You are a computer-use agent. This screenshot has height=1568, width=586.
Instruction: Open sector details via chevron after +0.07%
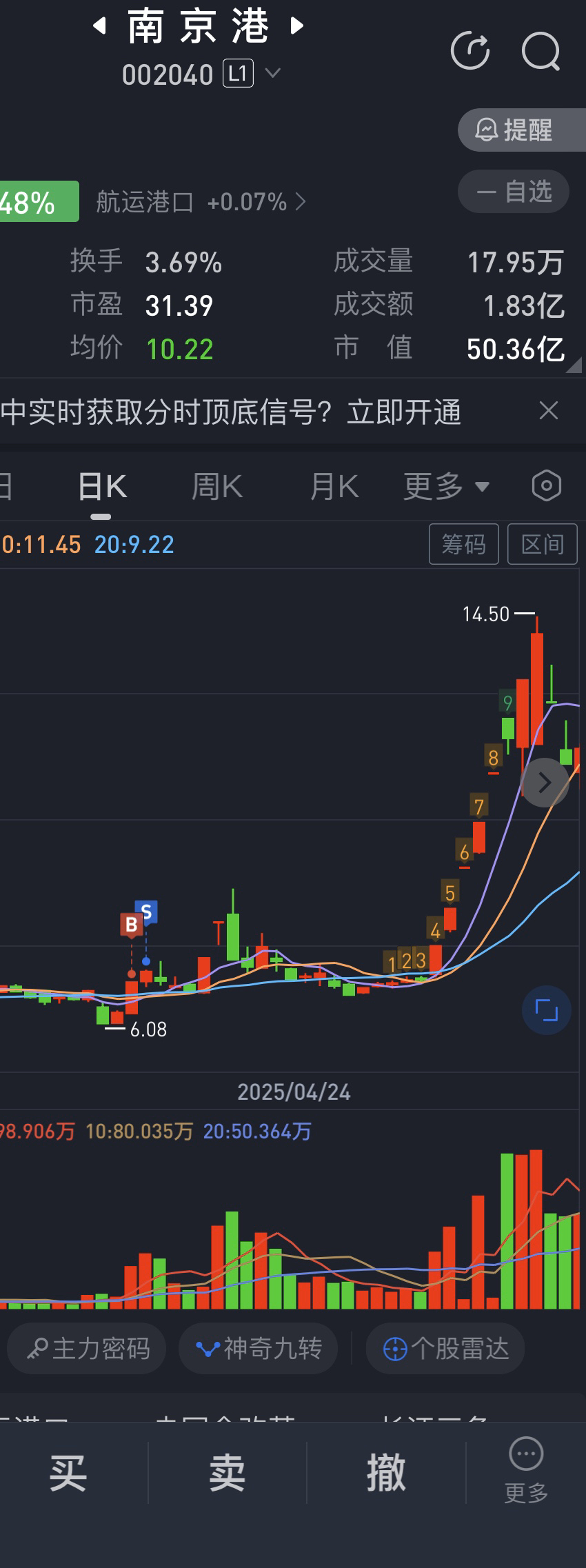pyautogui.click(x=301, y=202)
